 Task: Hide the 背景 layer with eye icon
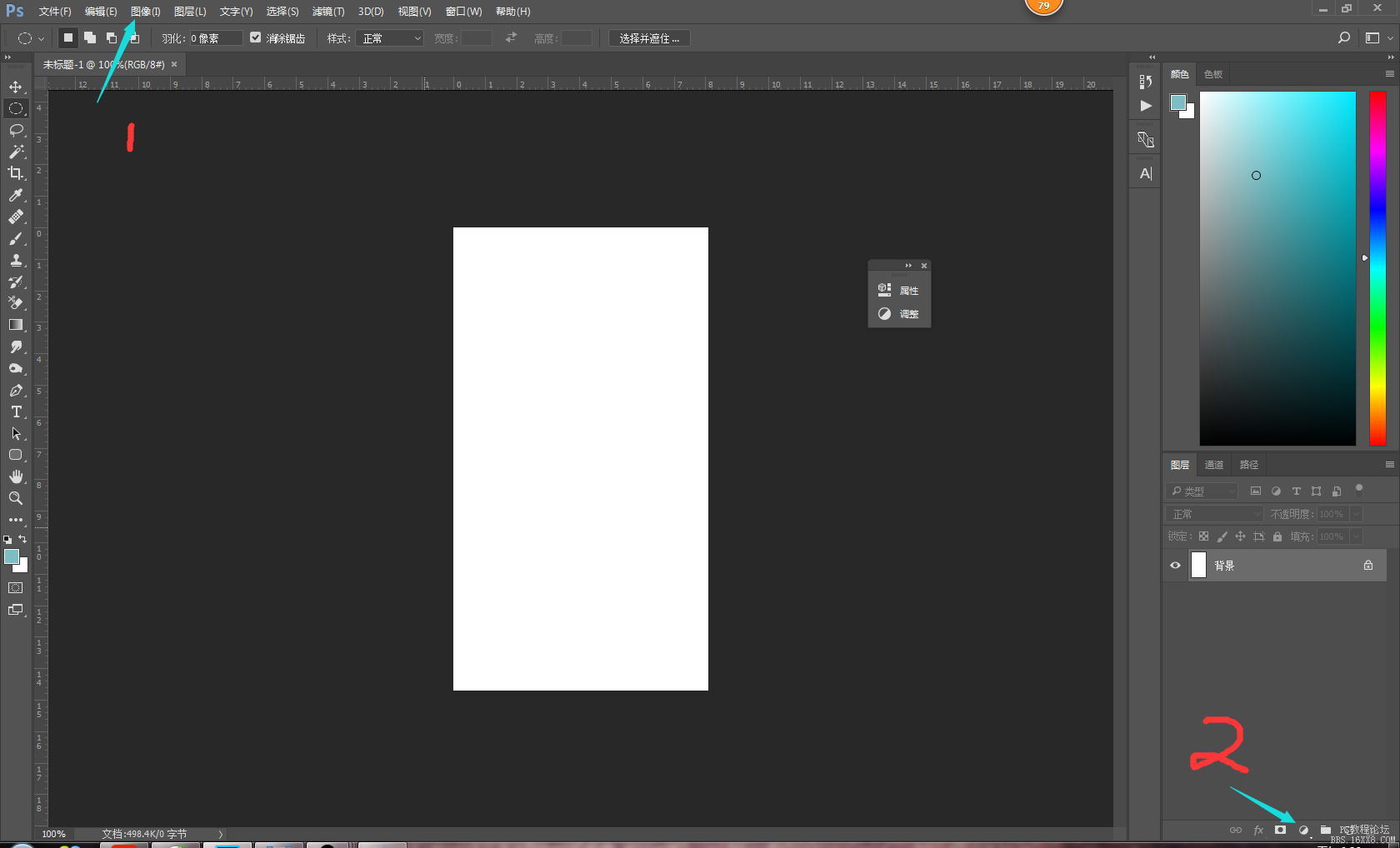tap(1175, 566)
